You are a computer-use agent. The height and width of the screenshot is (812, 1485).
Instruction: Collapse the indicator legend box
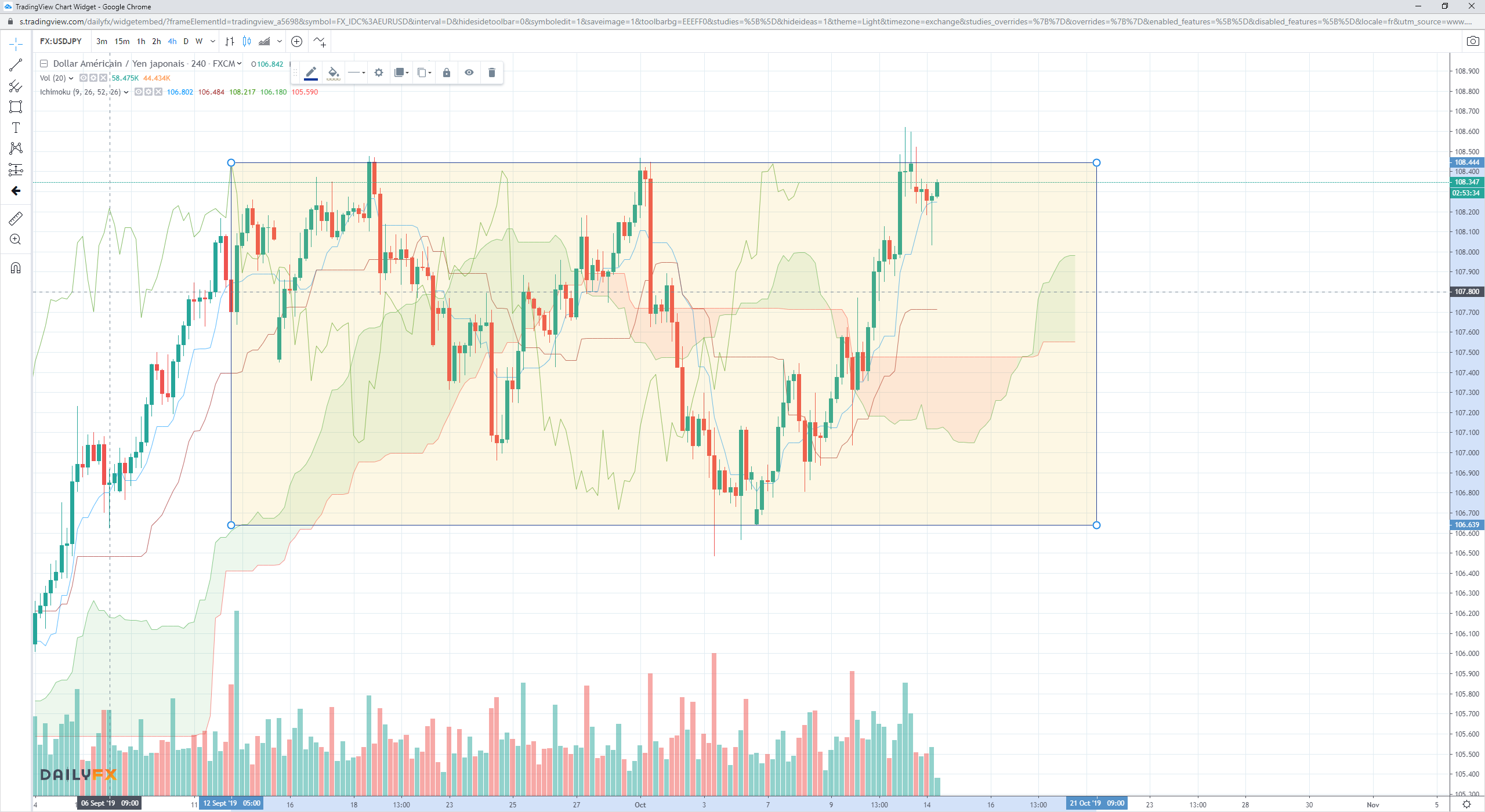pyautogui.click(x=44, y=63)
